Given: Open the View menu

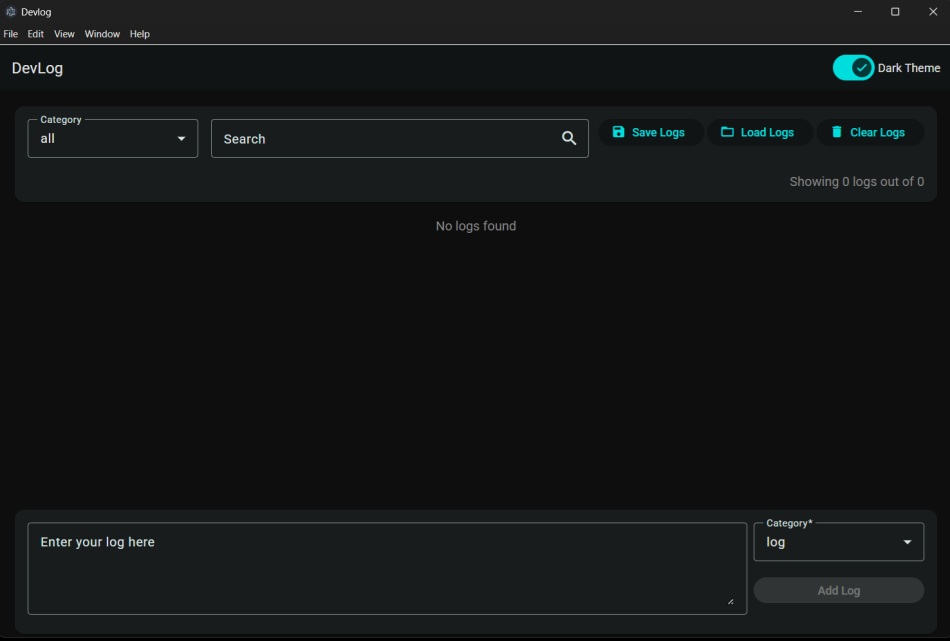Looking at the screenshot, I should tap(64, 33).
